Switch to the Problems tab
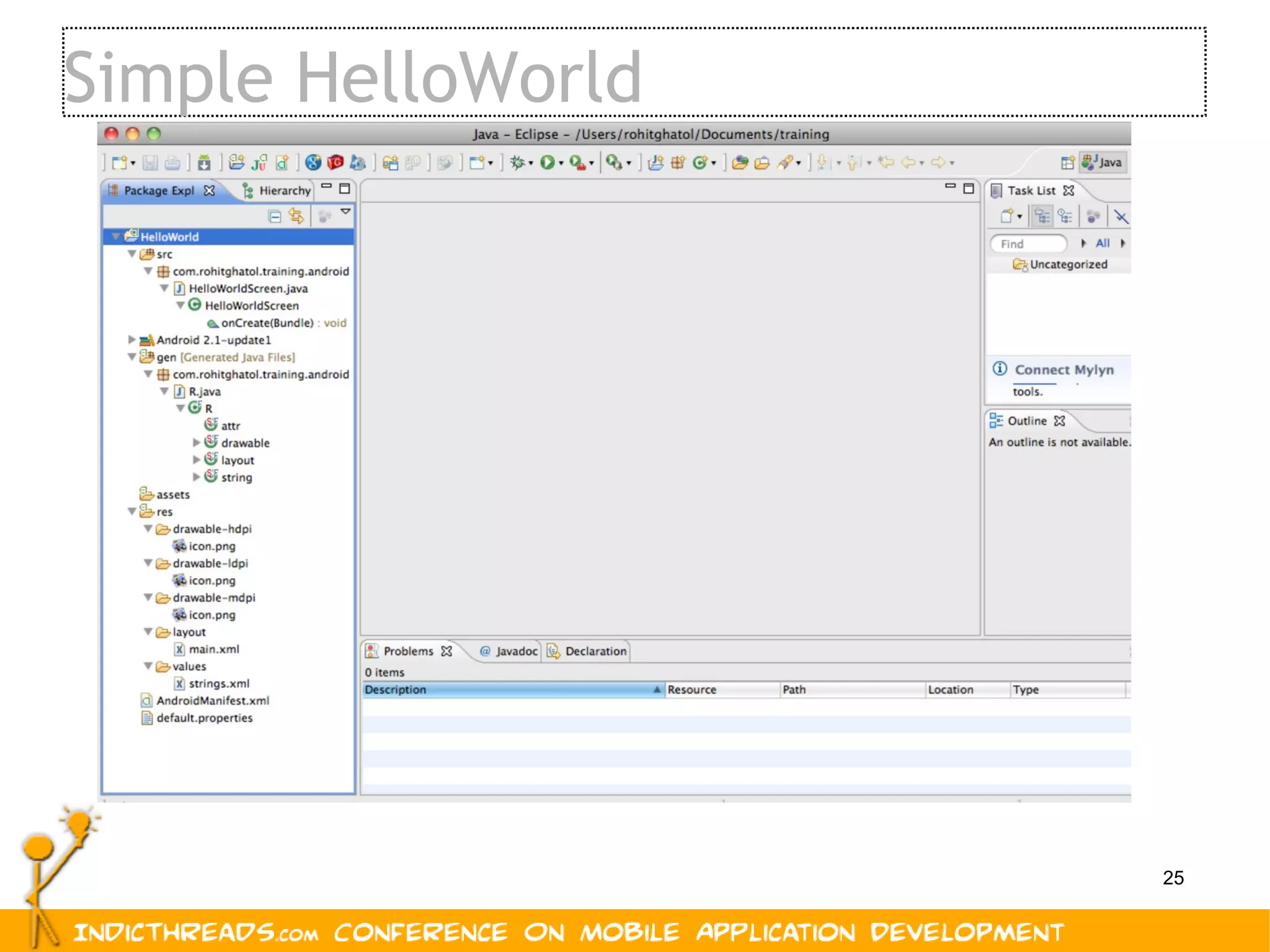Viewport: 1270px width, 952px height. click(x=408, y=651)
